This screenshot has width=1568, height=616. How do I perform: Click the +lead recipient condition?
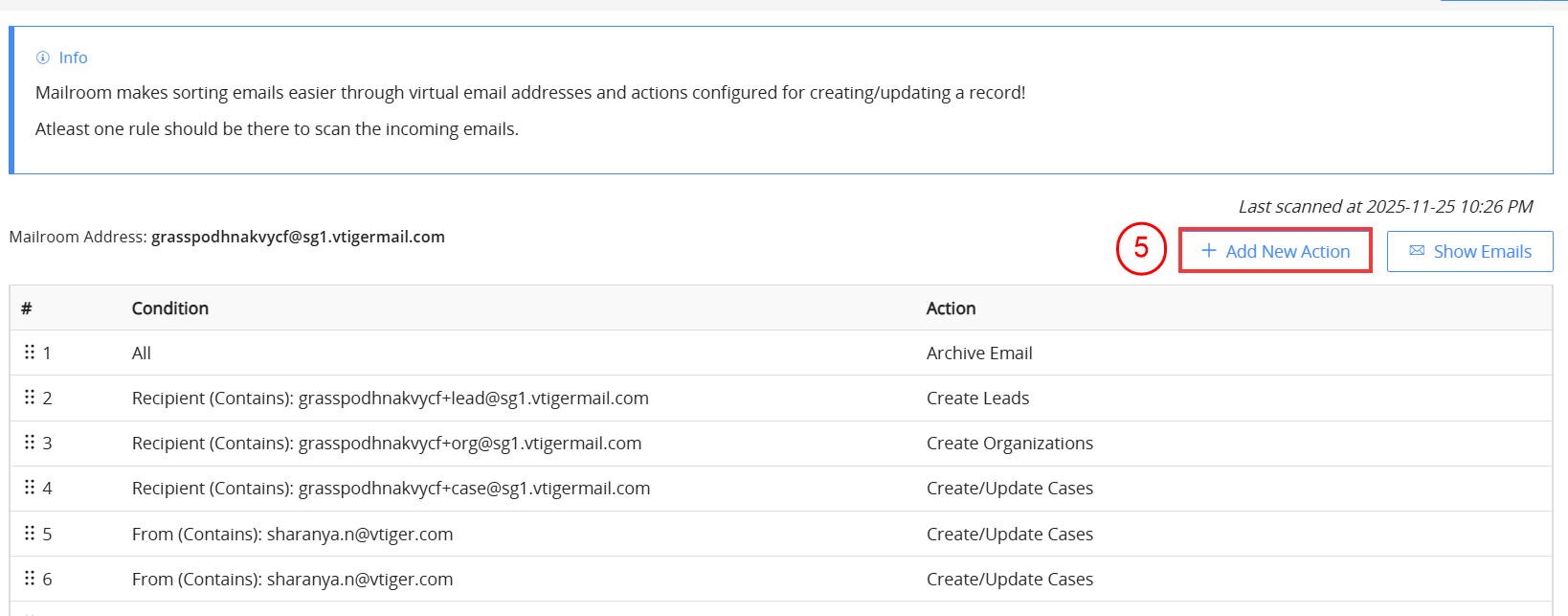coord(390,399)
